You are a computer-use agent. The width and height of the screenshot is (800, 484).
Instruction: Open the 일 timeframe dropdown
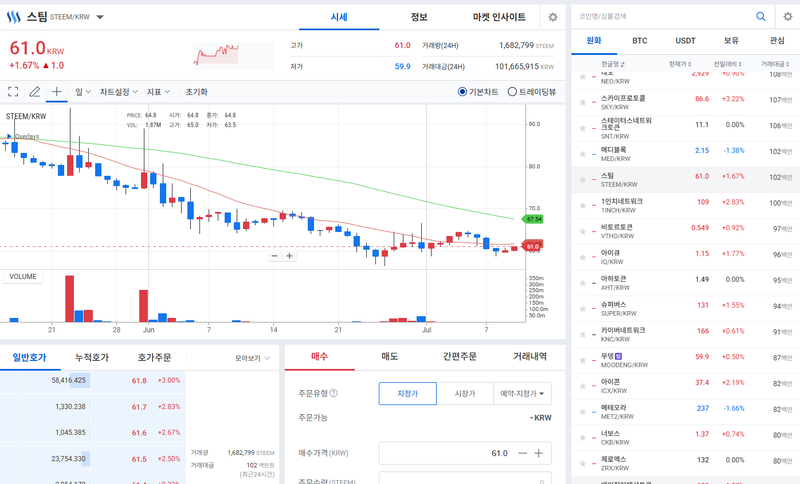(x=83, y=92)
